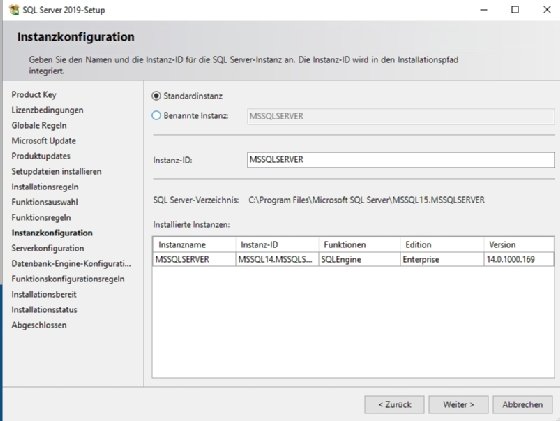This screenshot has height=421, width=560.
Task: Click the SQLEngine cell
Action: coord(359,260)
